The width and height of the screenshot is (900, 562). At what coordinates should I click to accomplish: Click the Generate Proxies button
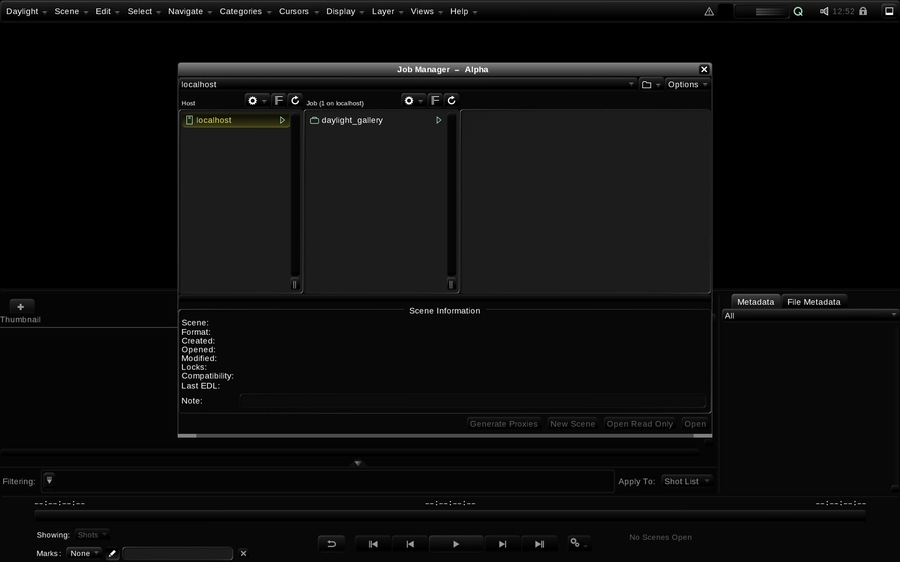503,424
